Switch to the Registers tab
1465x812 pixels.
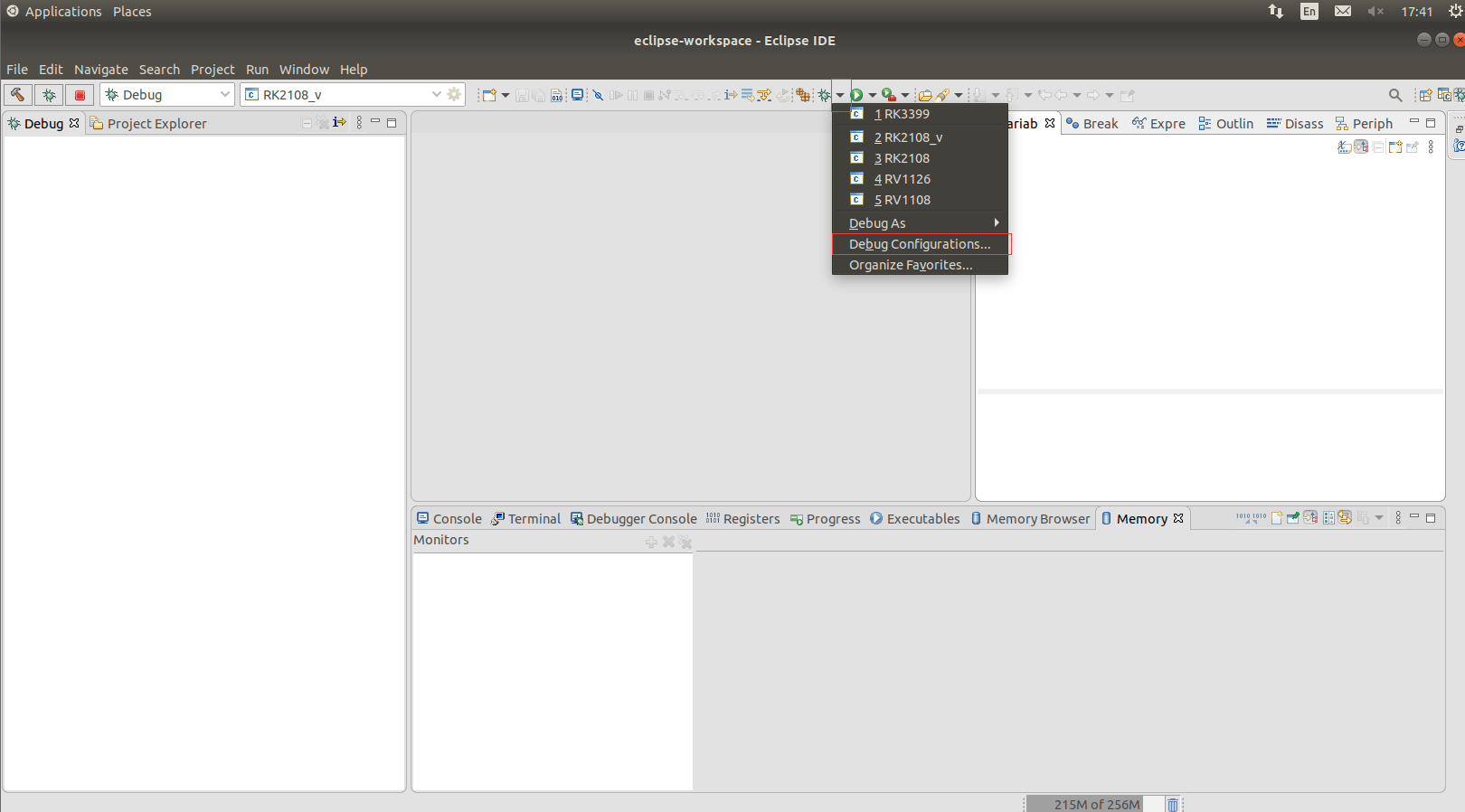pyautogui.click(x=742, y=519)
